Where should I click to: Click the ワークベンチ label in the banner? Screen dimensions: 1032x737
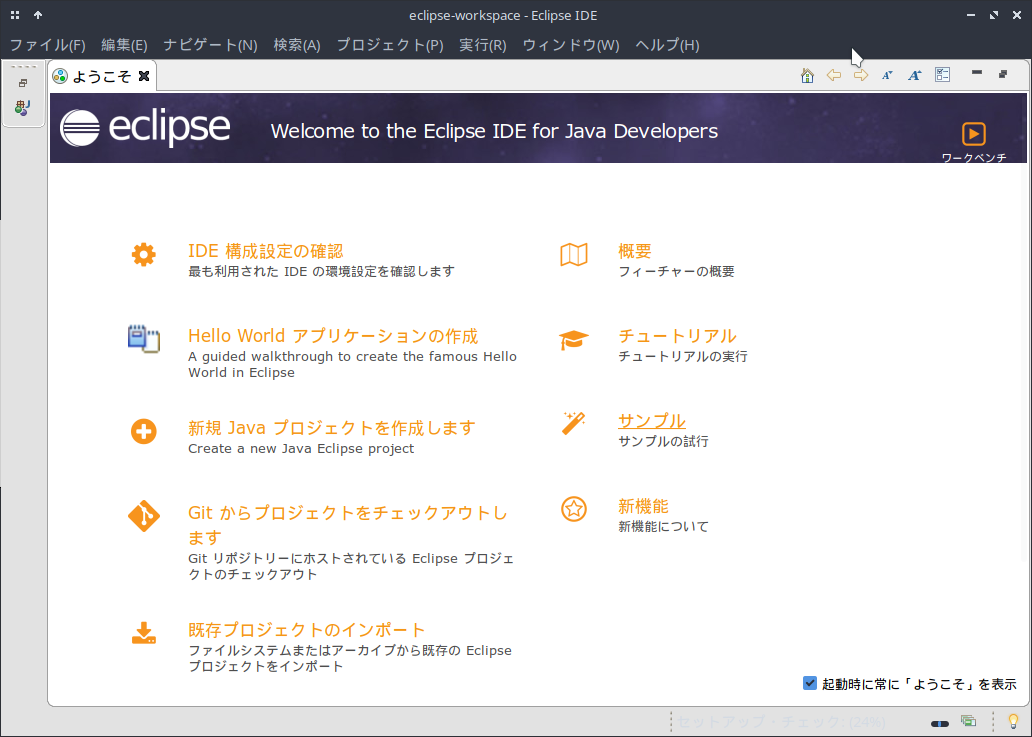(x=974, y=158)
